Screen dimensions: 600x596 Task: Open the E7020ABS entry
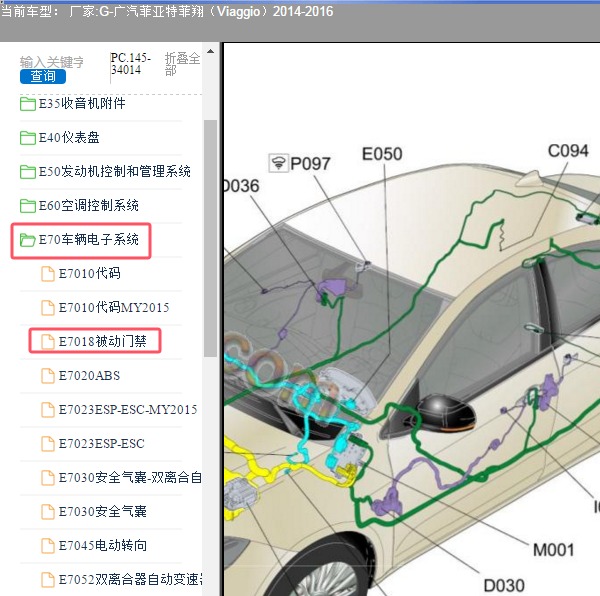pyautogui.click(x=89, y=376)
